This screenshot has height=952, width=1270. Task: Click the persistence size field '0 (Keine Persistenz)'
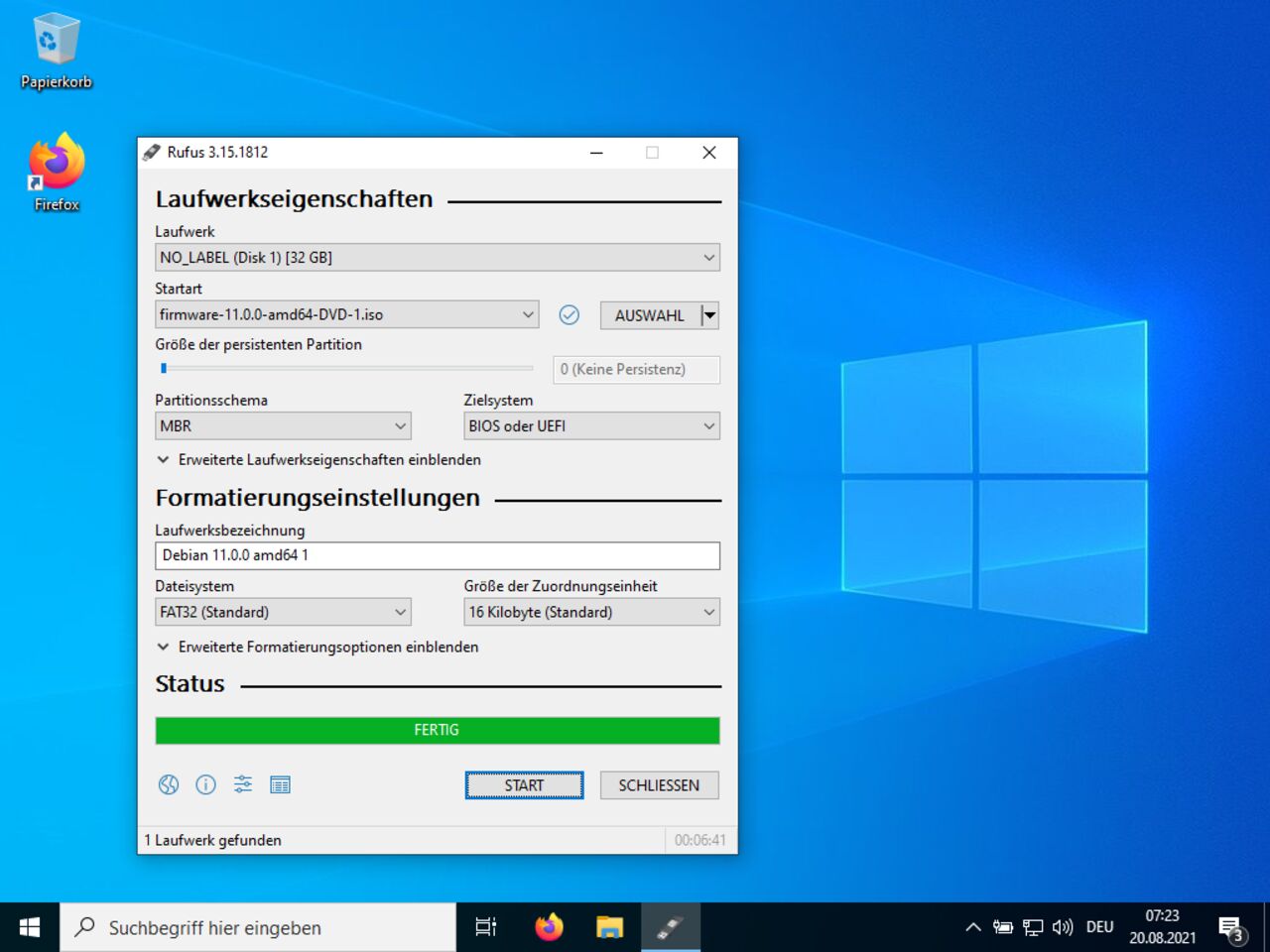(x=636, y=370)
